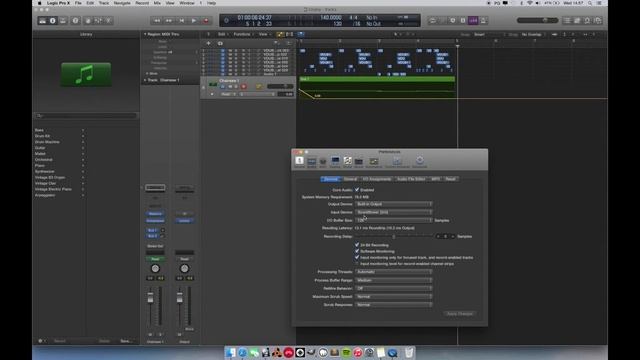Start playback with the Play button

[194, 20]
